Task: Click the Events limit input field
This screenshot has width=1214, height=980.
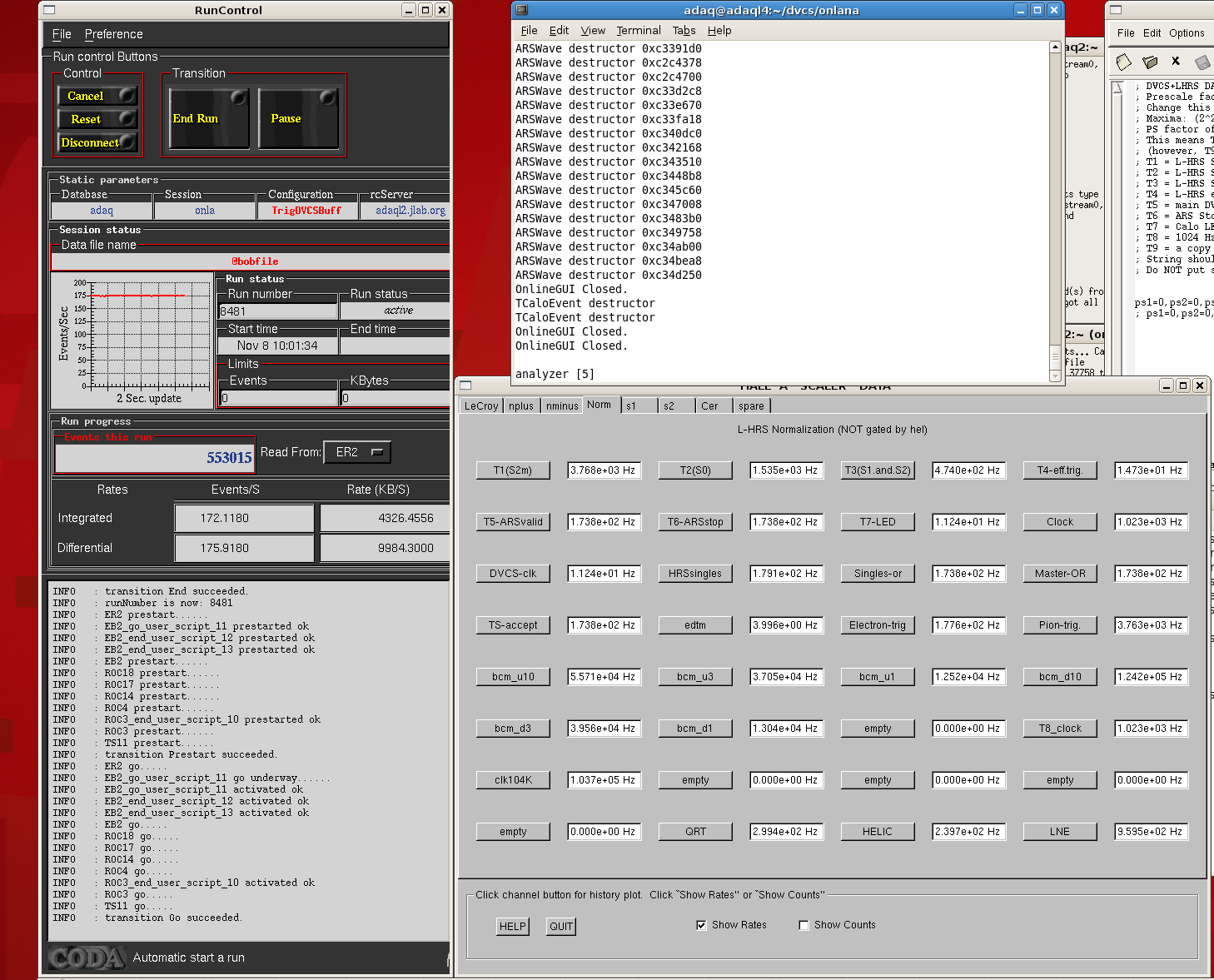Action: [x=277, y=398]
